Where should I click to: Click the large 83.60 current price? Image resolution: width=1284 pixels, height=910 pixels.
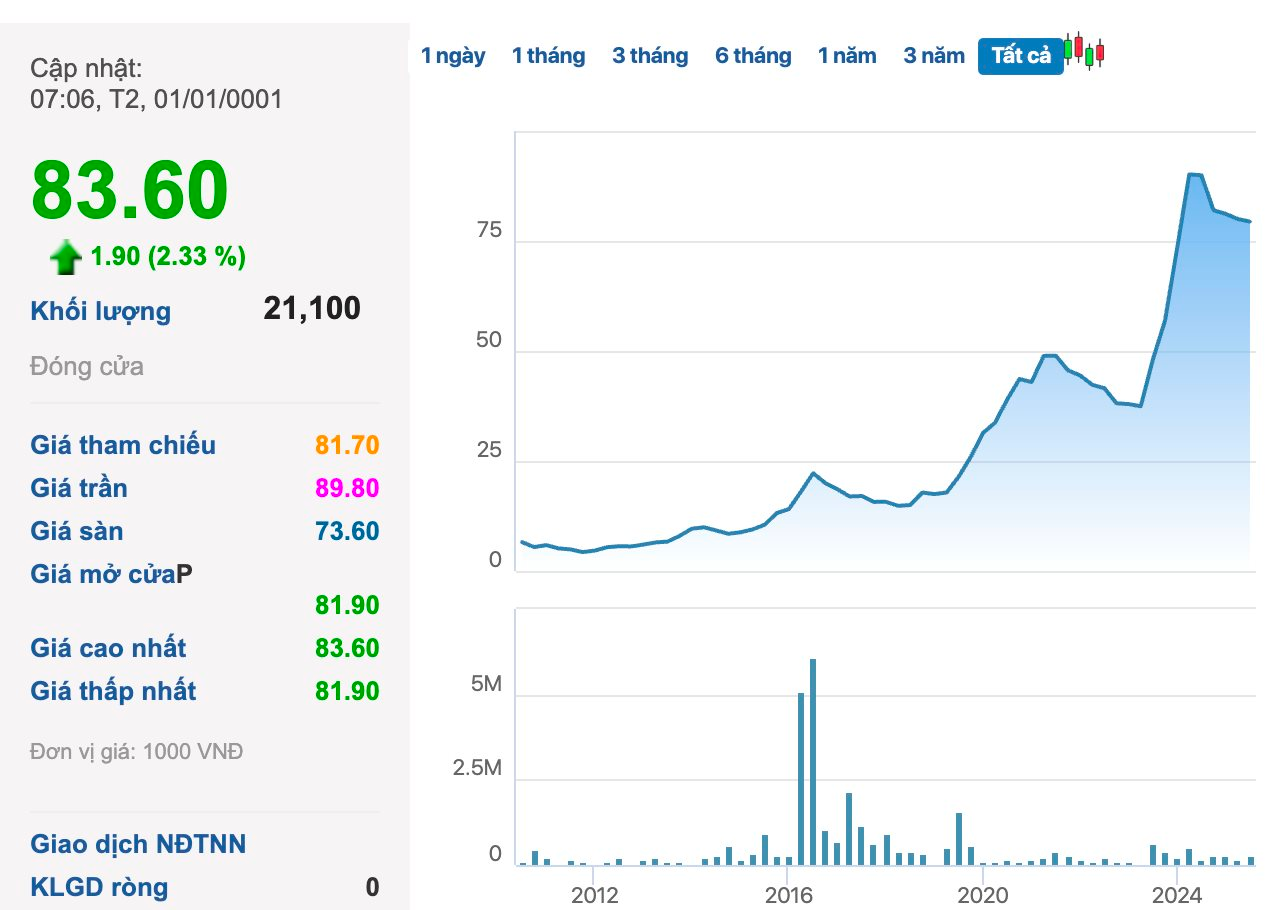coord(130,190)
